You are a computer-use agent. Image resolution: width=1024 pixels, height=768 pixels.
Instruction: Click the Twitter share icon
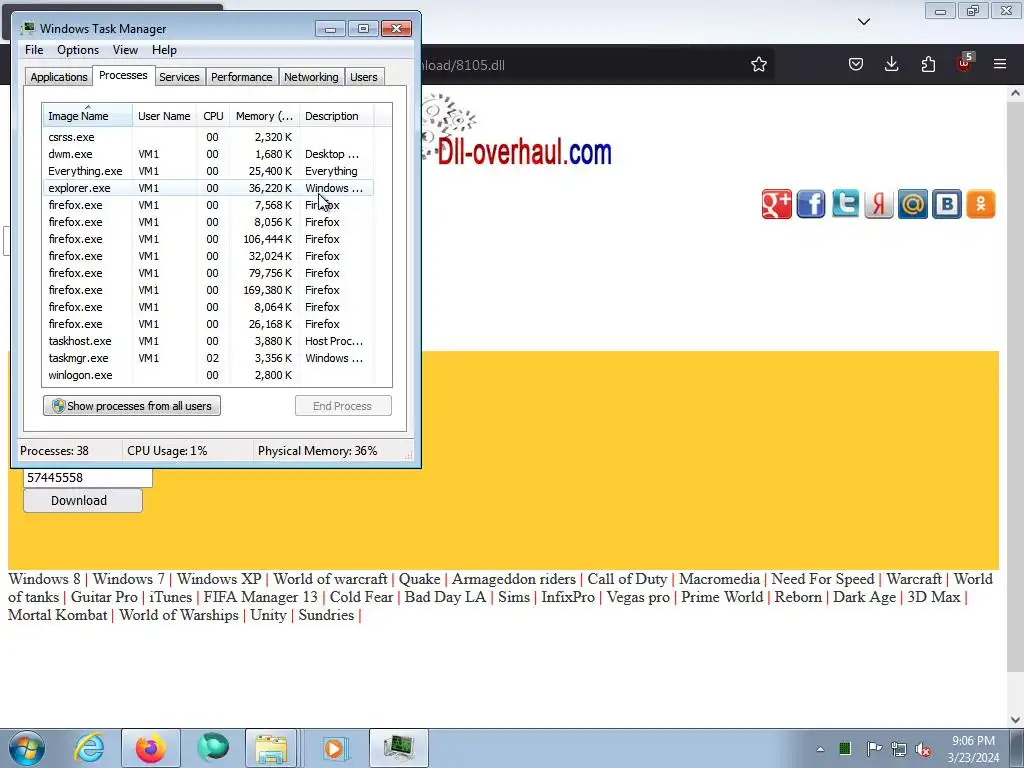pos(845,204)
